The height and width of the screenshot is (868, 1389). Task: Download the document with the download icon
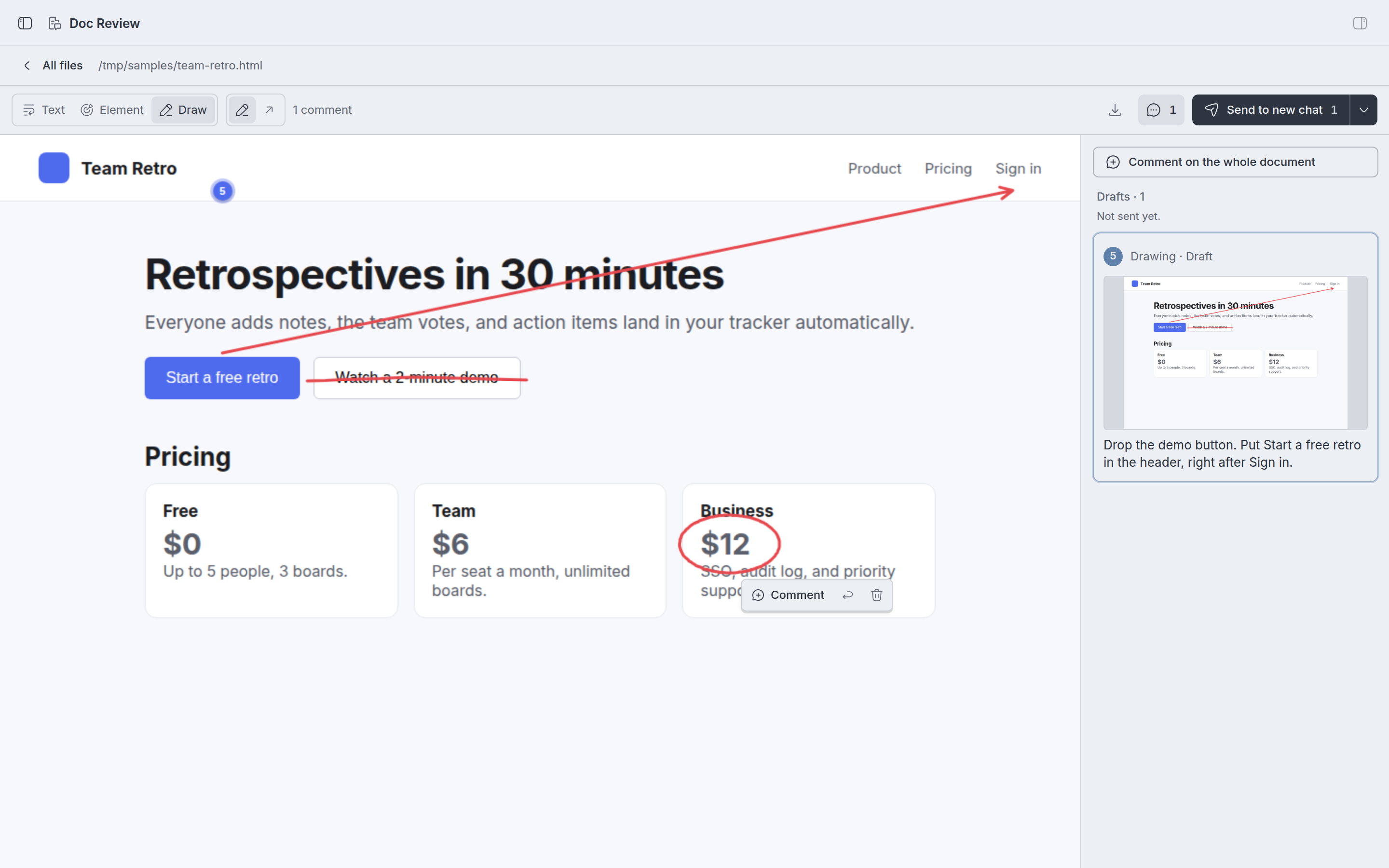point(1115,109)
